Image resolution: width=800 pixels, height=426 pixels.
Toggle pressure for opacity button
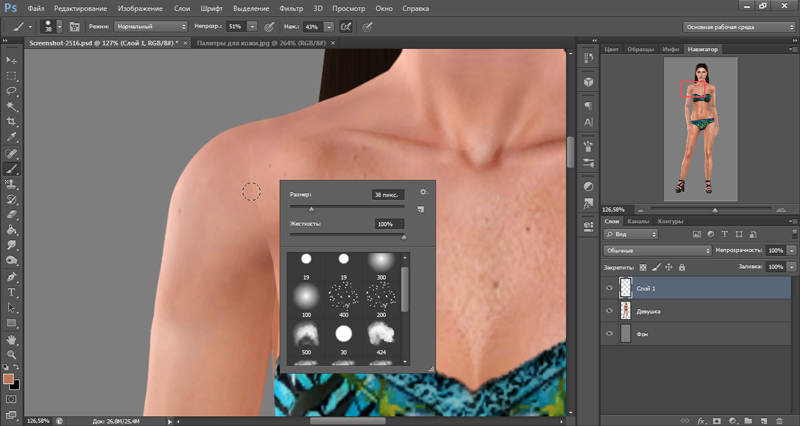click(269, 27)
